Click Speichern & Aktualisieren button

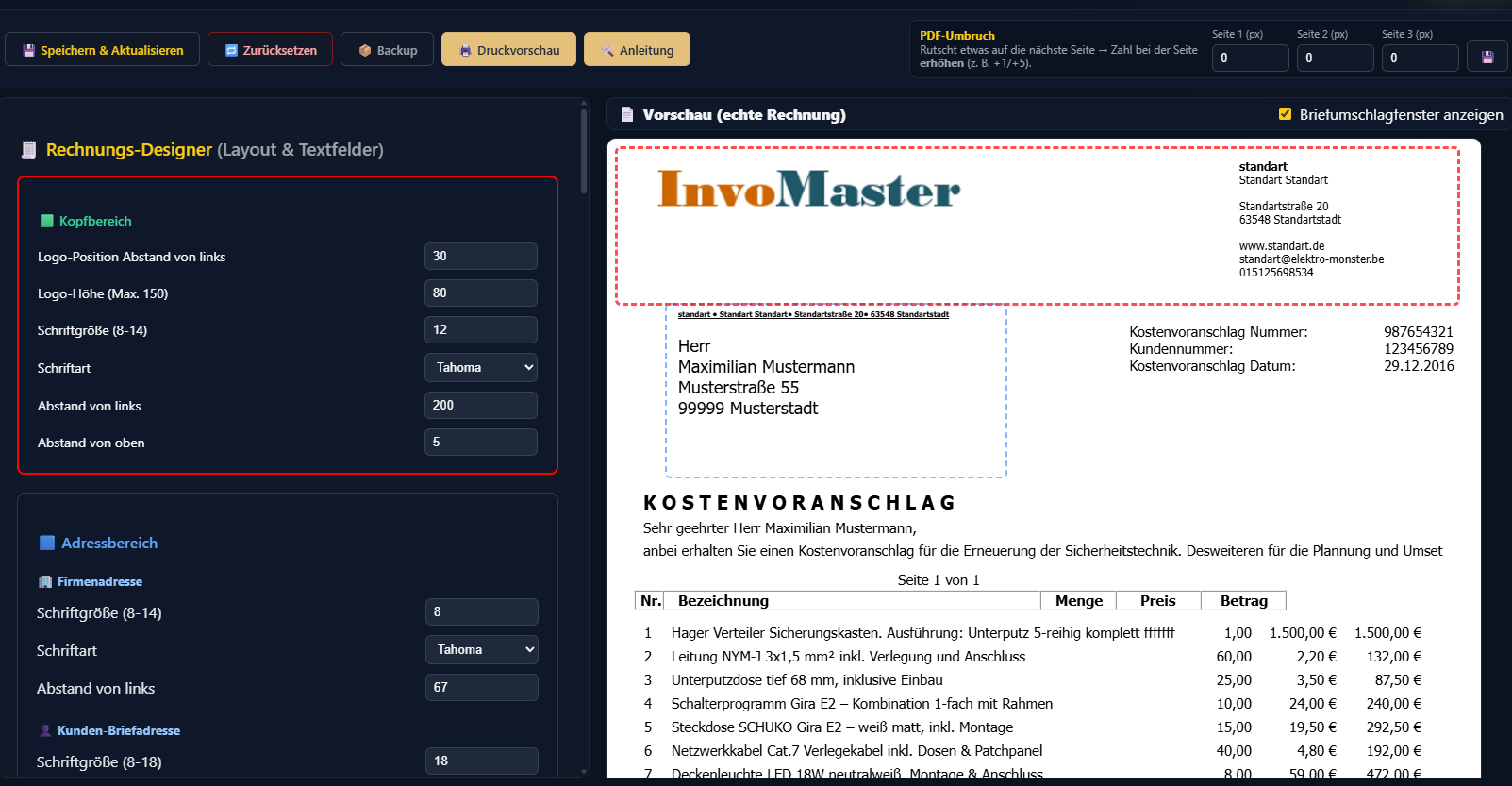[102, 50]
